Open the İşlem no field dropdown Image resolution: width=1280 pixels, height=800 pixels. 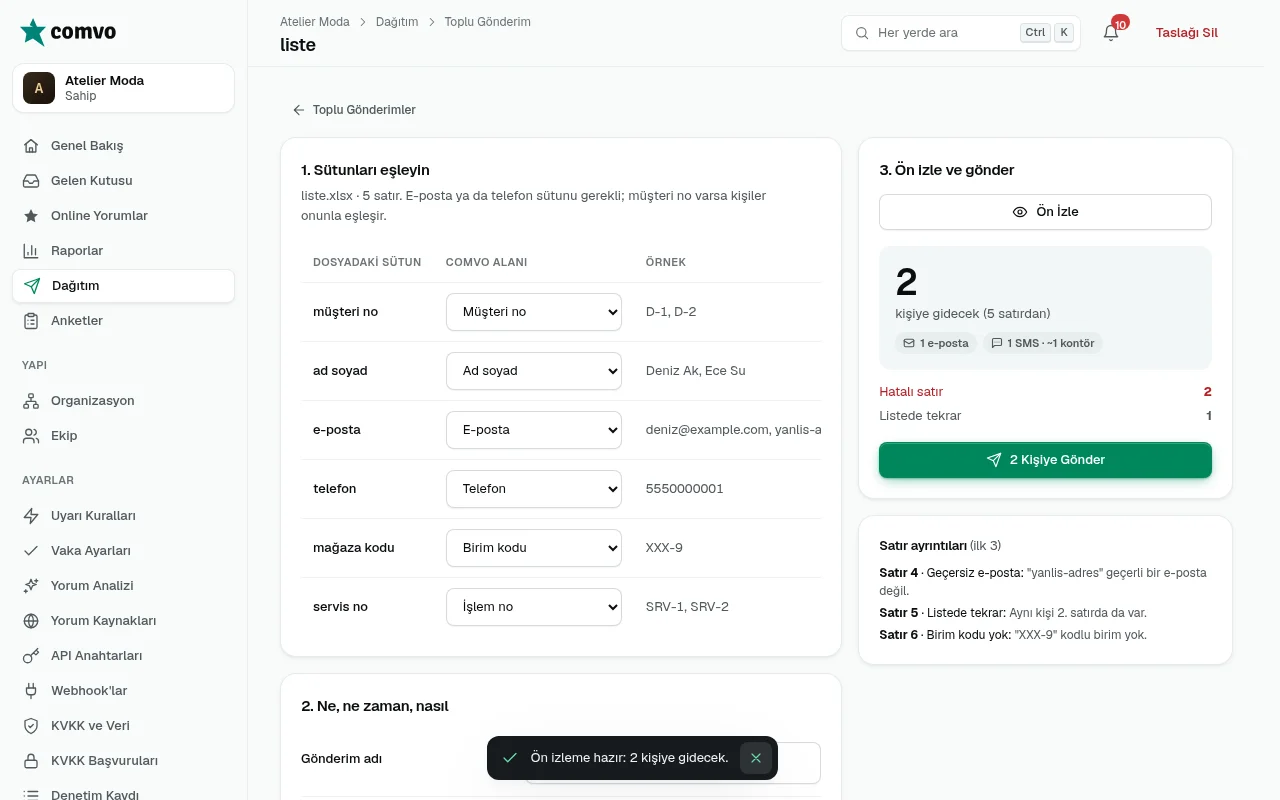pos(534,607)
